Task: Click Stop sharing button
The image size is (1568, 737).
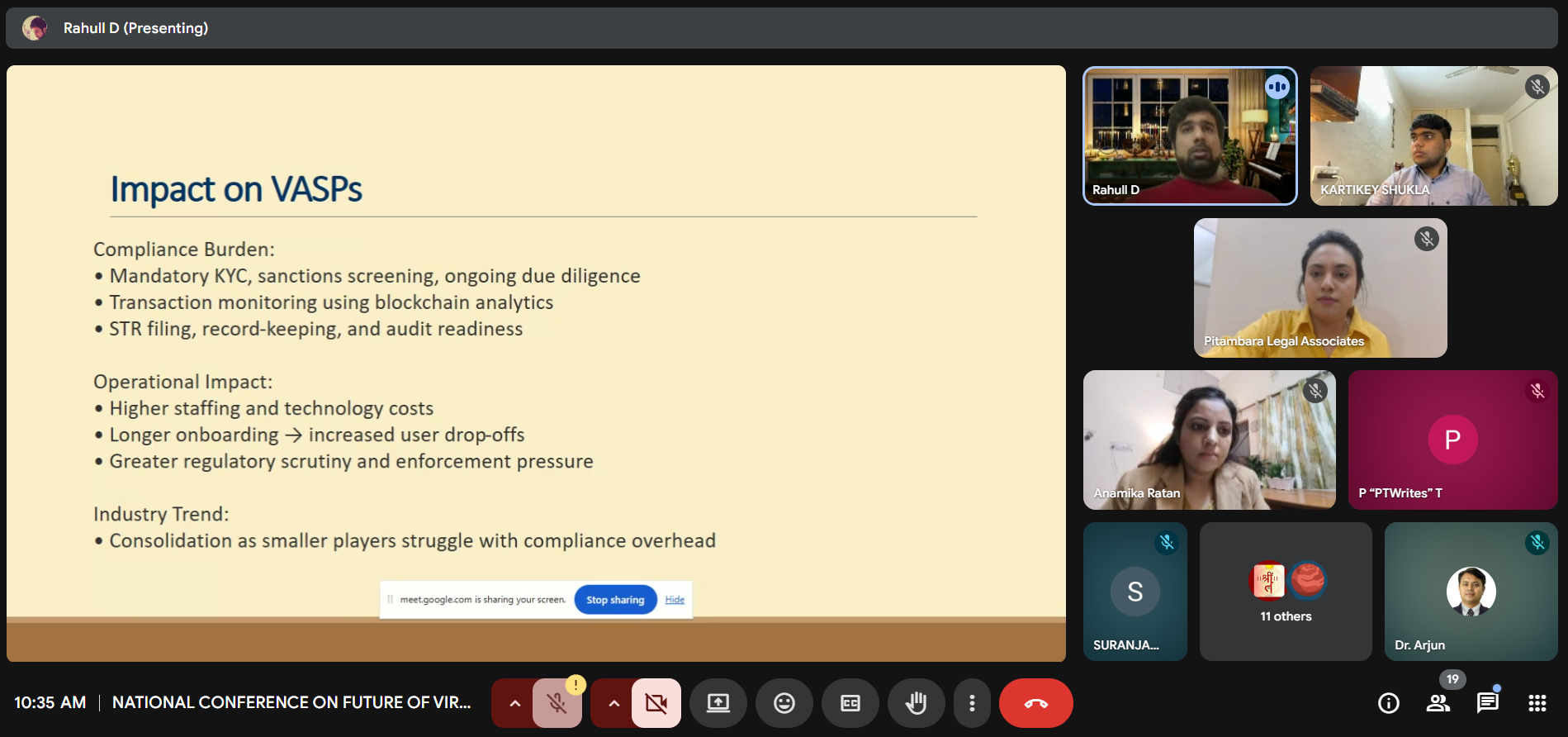Action: (x=615, y=600)
